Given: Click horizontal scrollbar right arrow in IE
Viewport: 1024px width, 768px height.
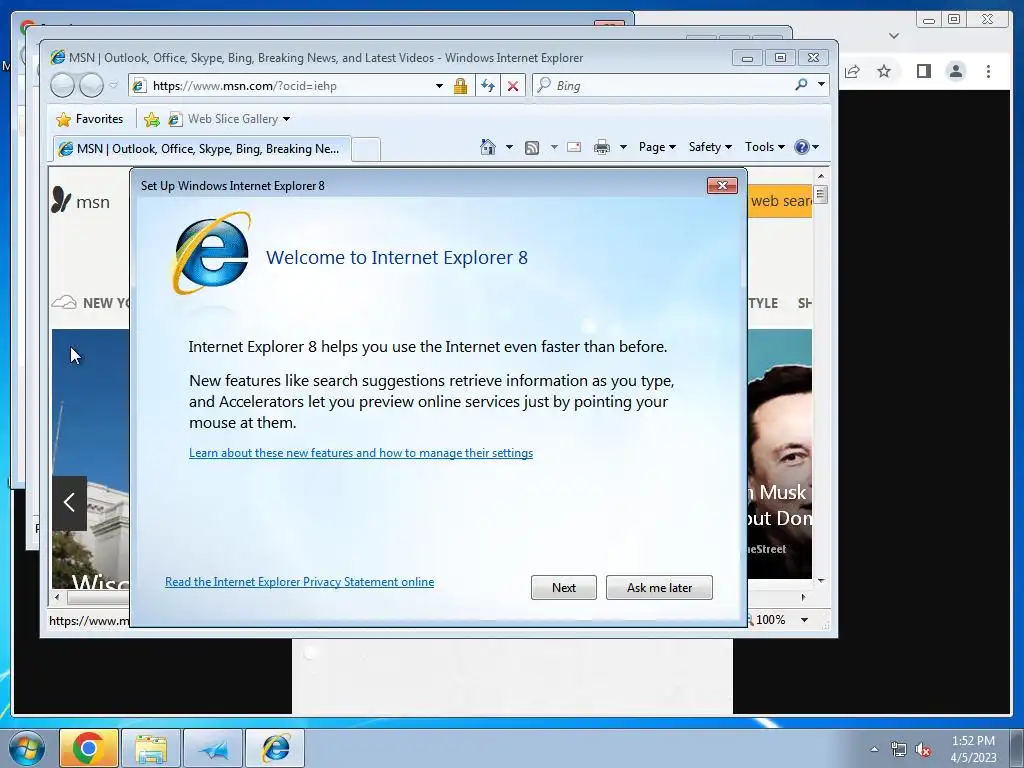Looking at the screenshot, I should point(803,597).
